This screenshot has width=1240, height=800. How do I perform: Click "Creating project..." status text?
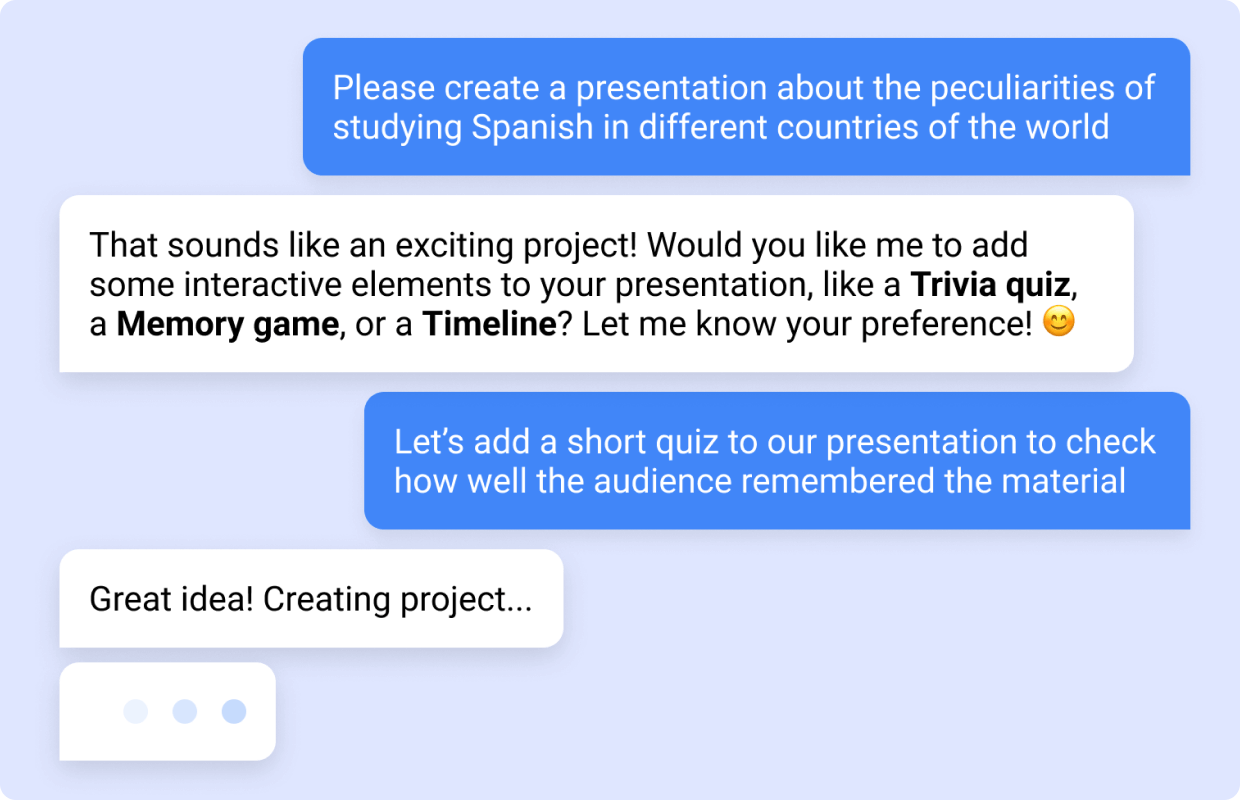pos(397,599)
